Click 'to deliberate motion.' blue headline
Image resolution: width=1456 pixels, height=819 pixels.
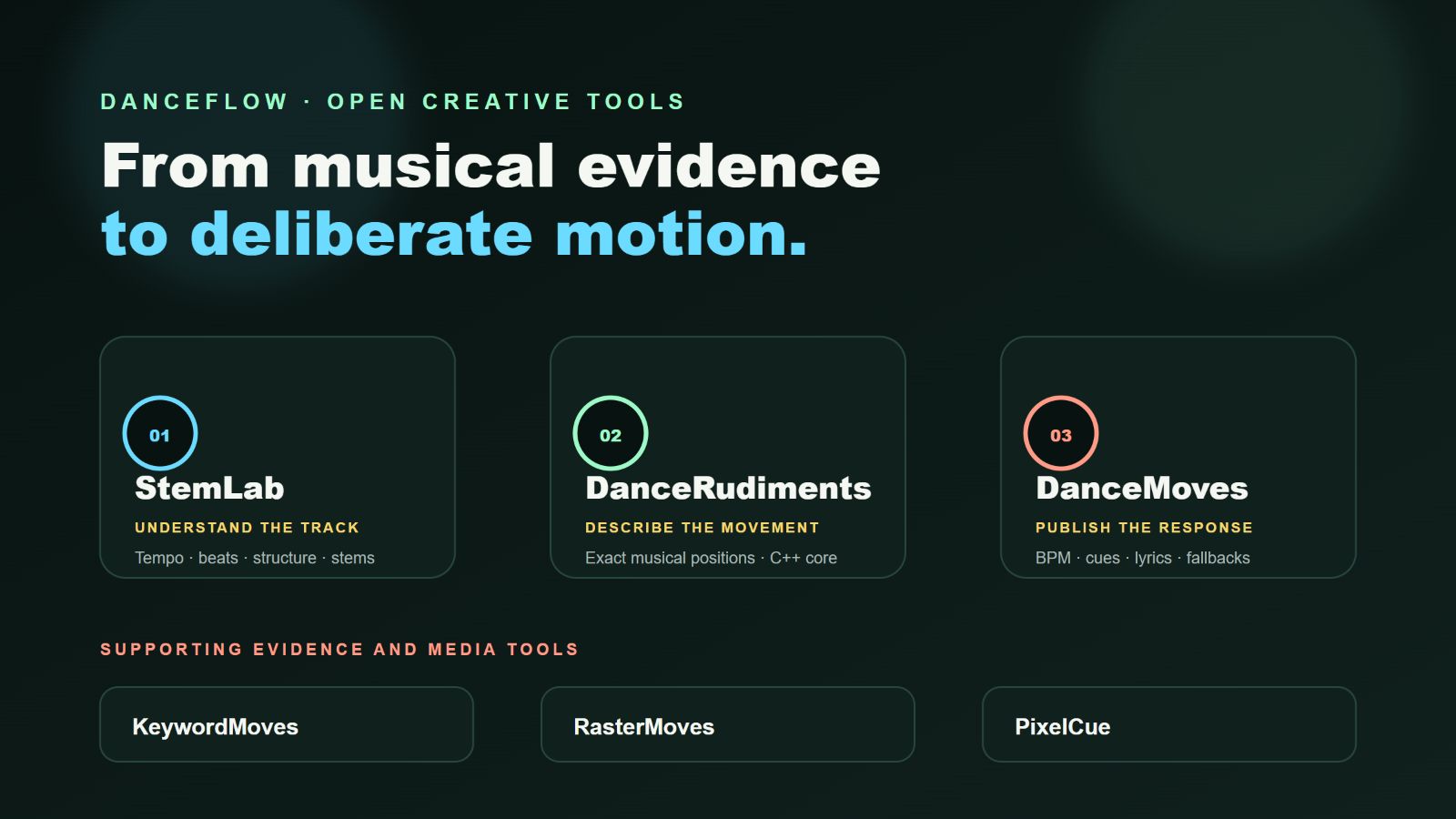point(454,234)
